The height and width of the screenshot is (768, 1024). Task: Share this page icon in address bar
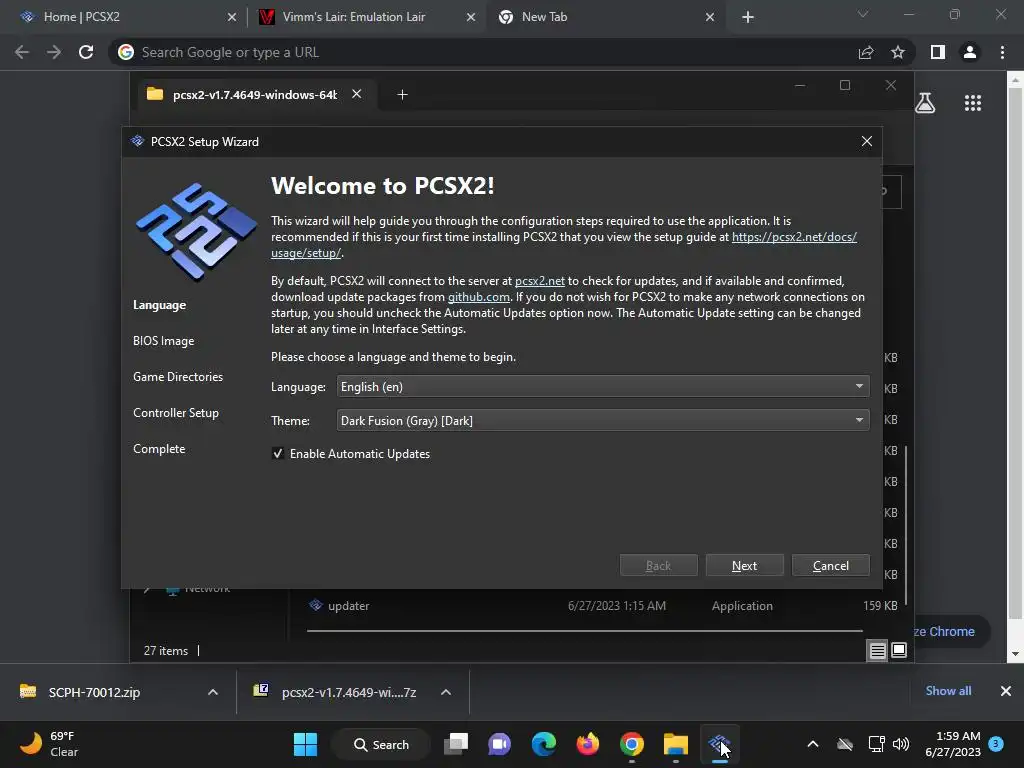[x=866, y=52]
